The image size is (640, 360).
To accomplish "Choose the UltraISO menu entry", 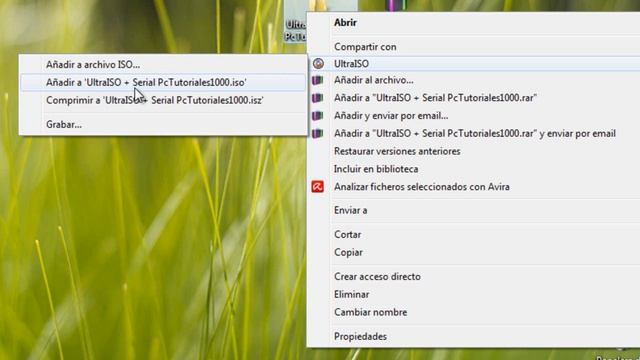I will pos(474,64).
